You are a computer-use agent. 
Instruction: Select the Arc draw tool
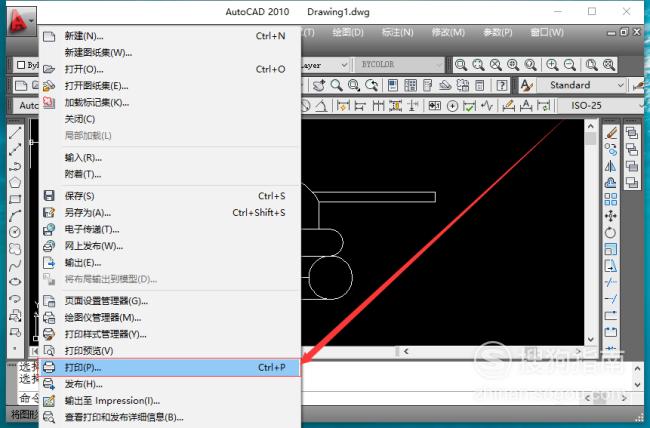tap(15, 216)
